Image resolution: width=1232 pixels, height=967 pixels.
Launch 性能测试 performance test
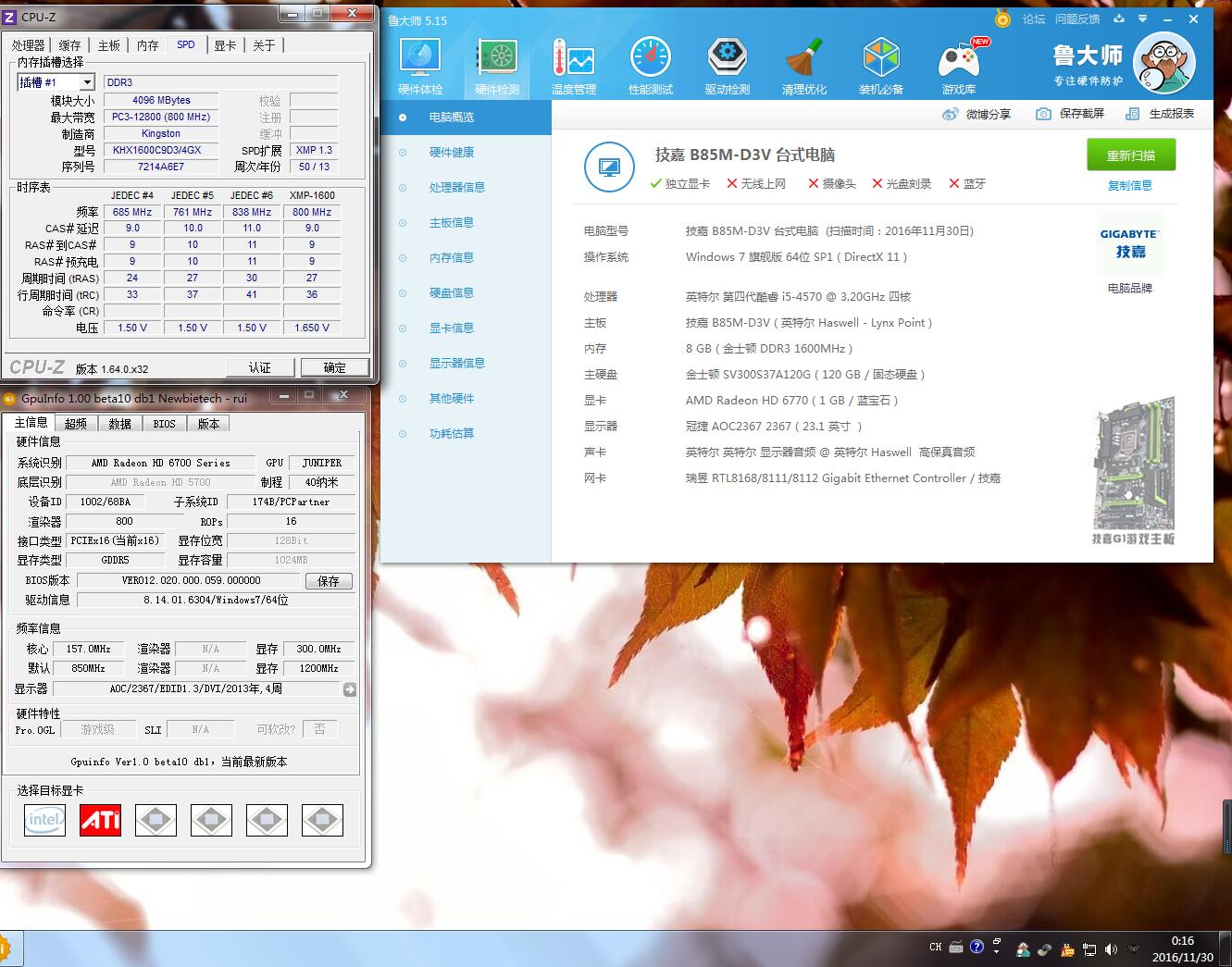coord(651,67)
